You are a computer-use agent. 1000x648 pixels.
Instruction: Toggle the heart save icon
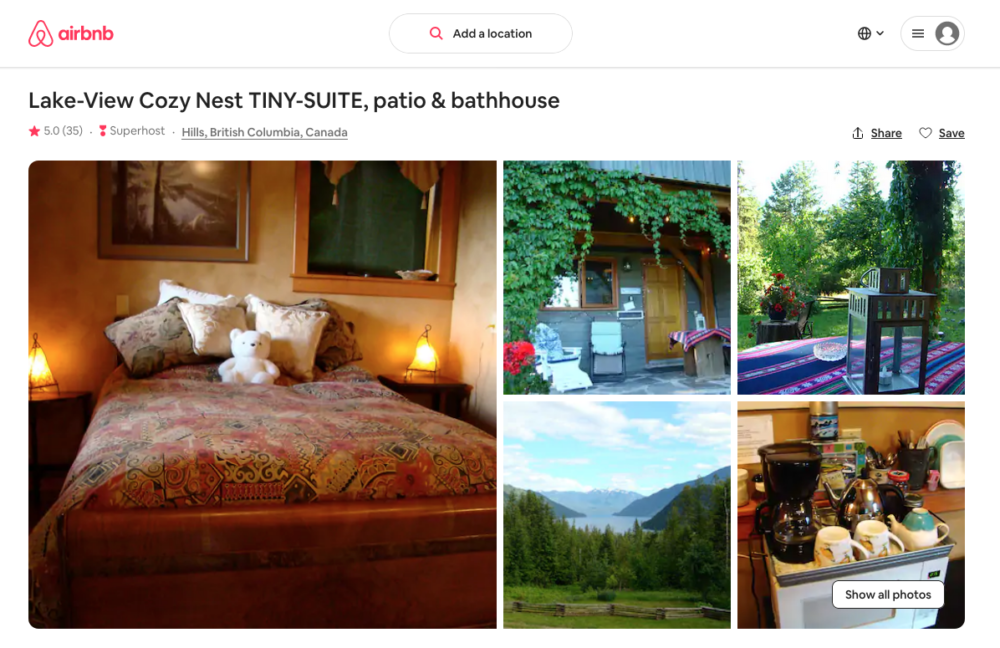[x=925, y=133]
